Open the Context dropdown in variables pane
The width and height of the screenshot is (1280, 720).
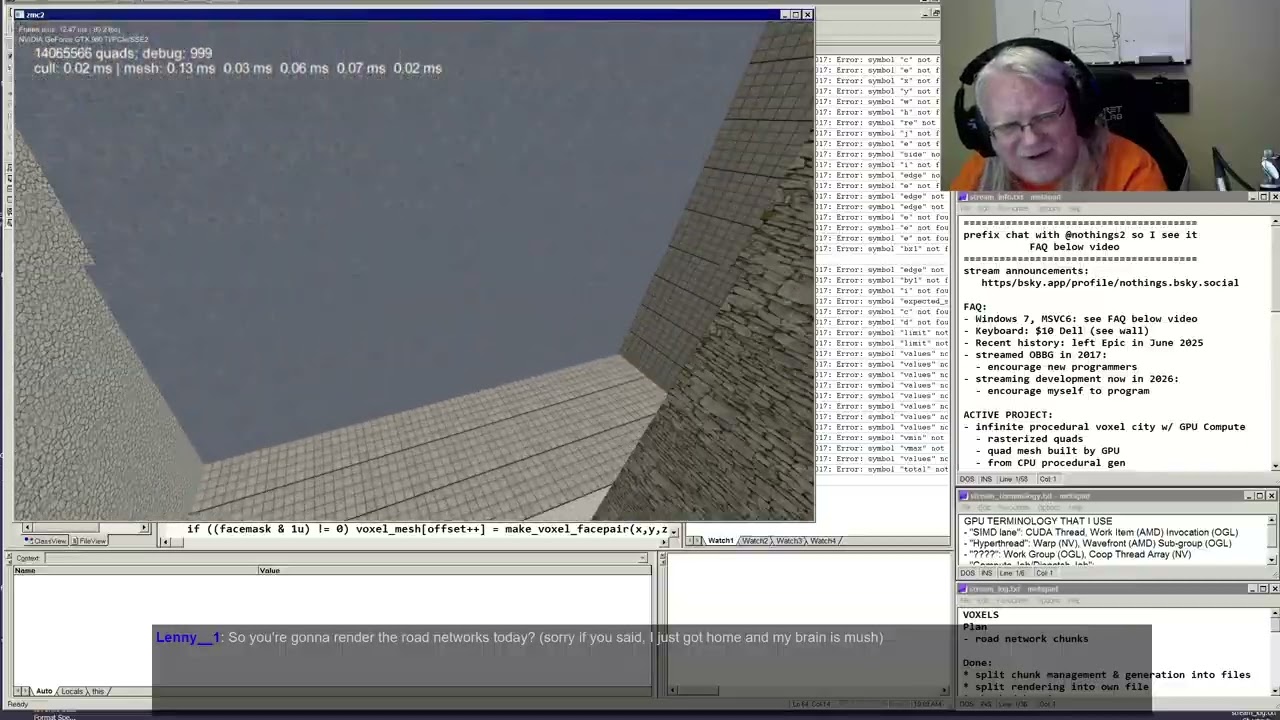point(644,558)
